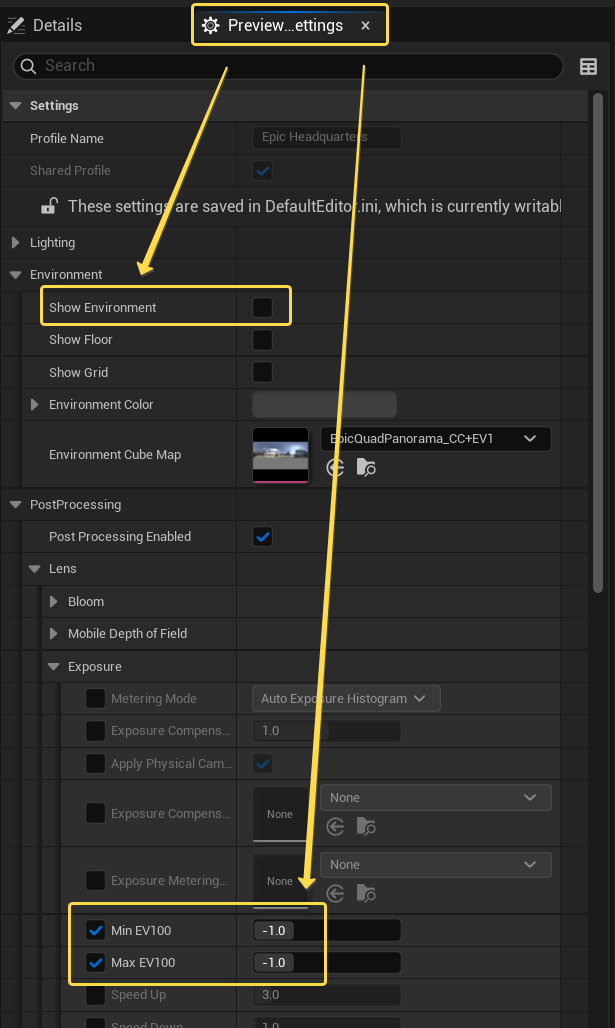Open Exposure Compensation Curve None dropdown
The height and width of the screenshot is (1028, 615).
435,797
